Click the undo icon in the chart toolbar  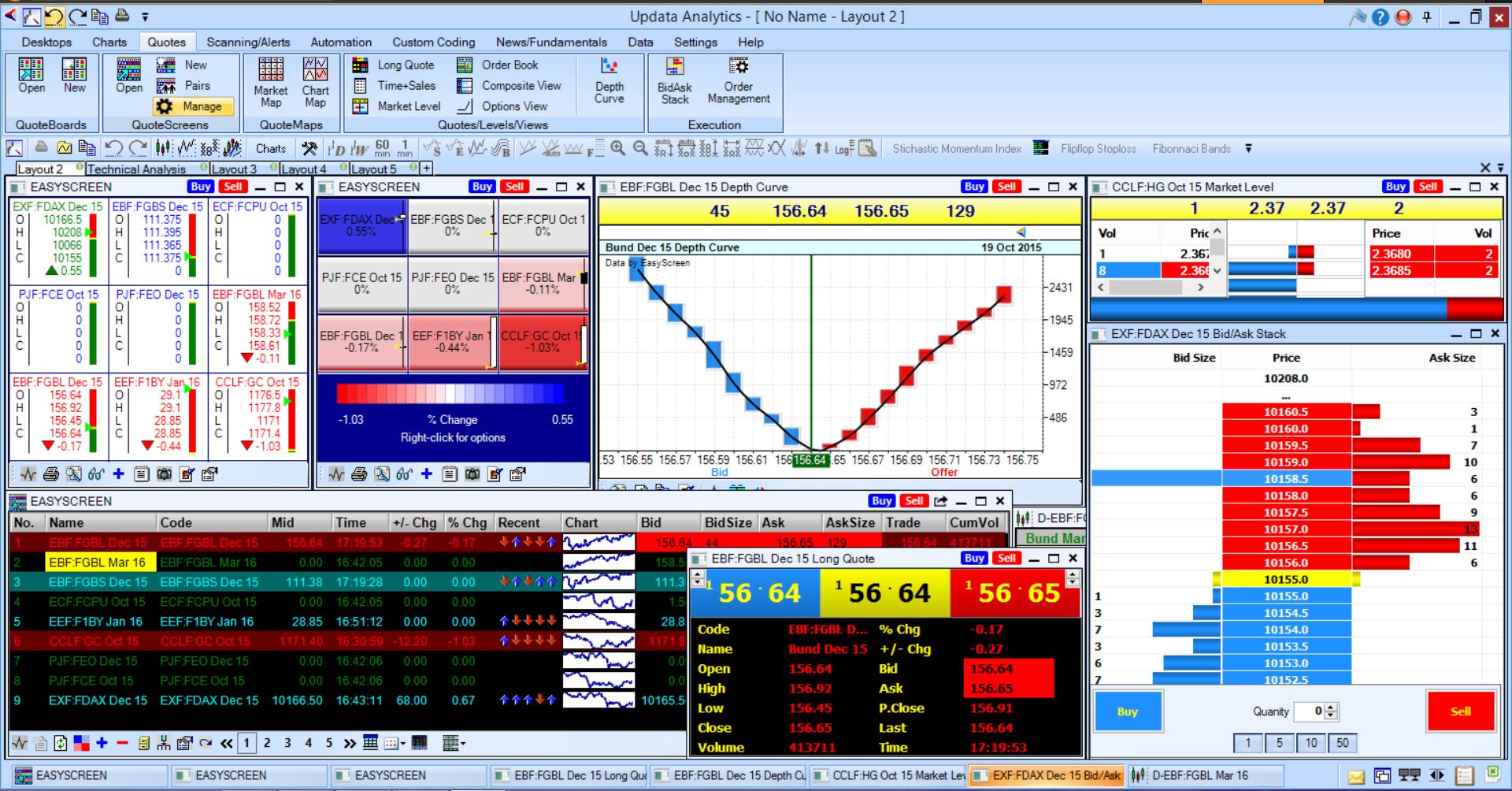click(113, 148)
